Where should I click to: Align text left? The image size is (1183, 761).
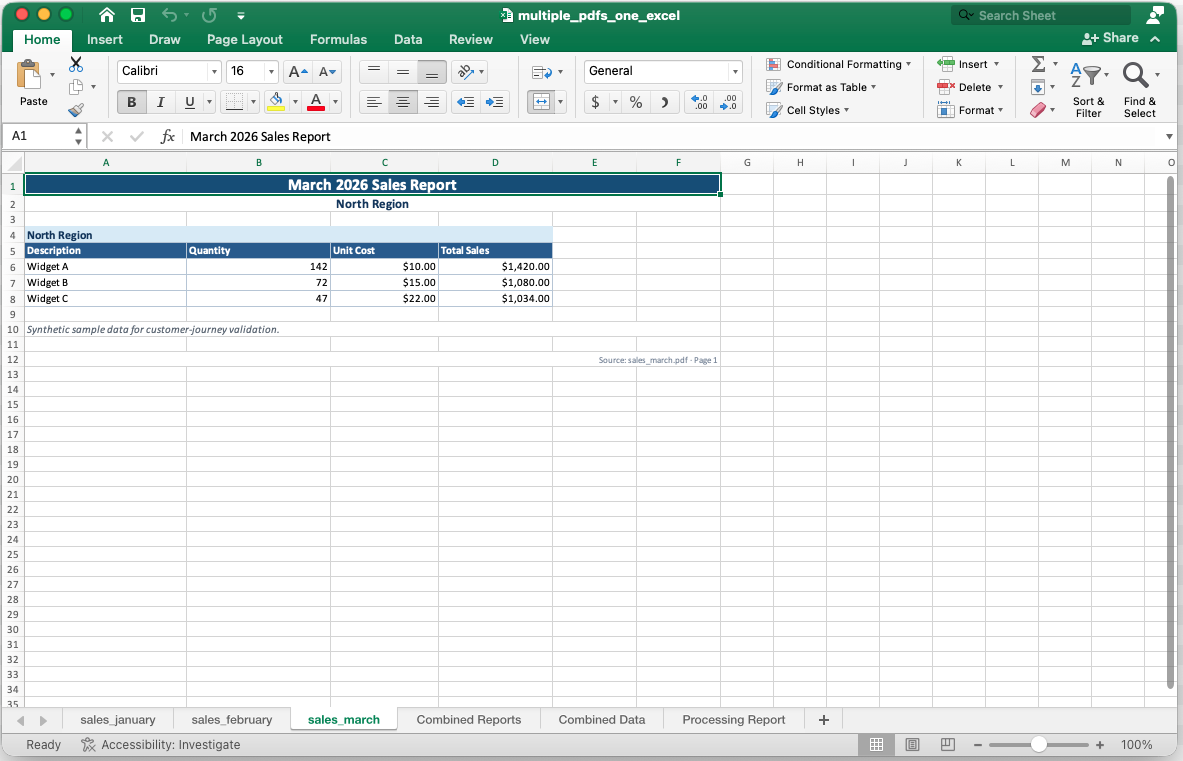coord(373,102)
